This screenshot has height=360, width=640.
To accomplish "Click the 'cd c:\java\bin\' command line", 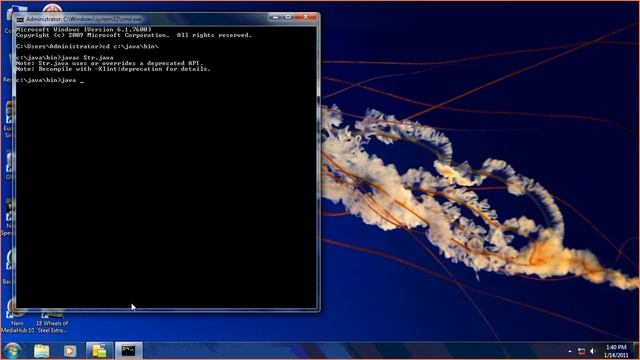I will [x=87, y=46].
